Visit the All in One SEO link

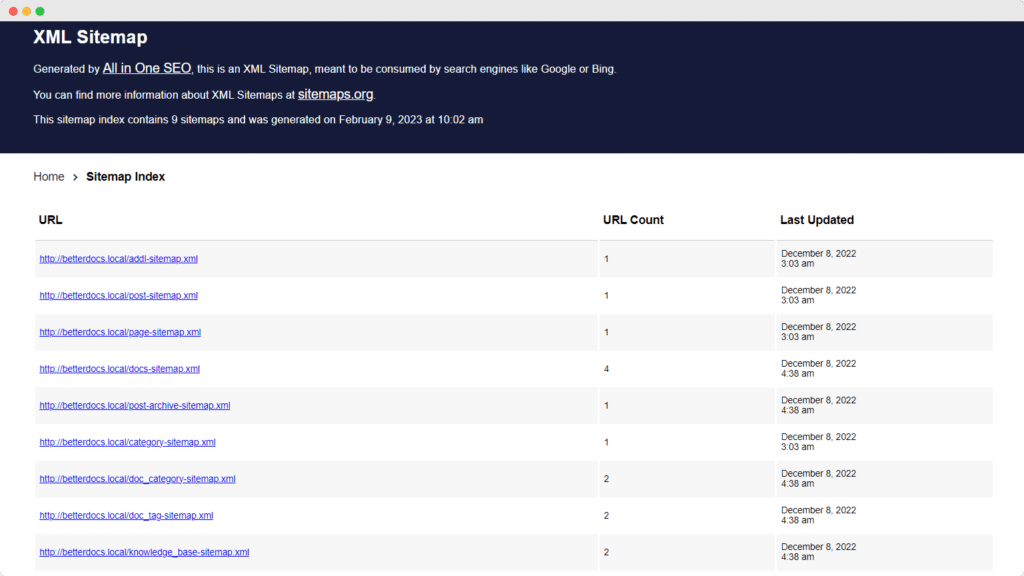[146, 68]
